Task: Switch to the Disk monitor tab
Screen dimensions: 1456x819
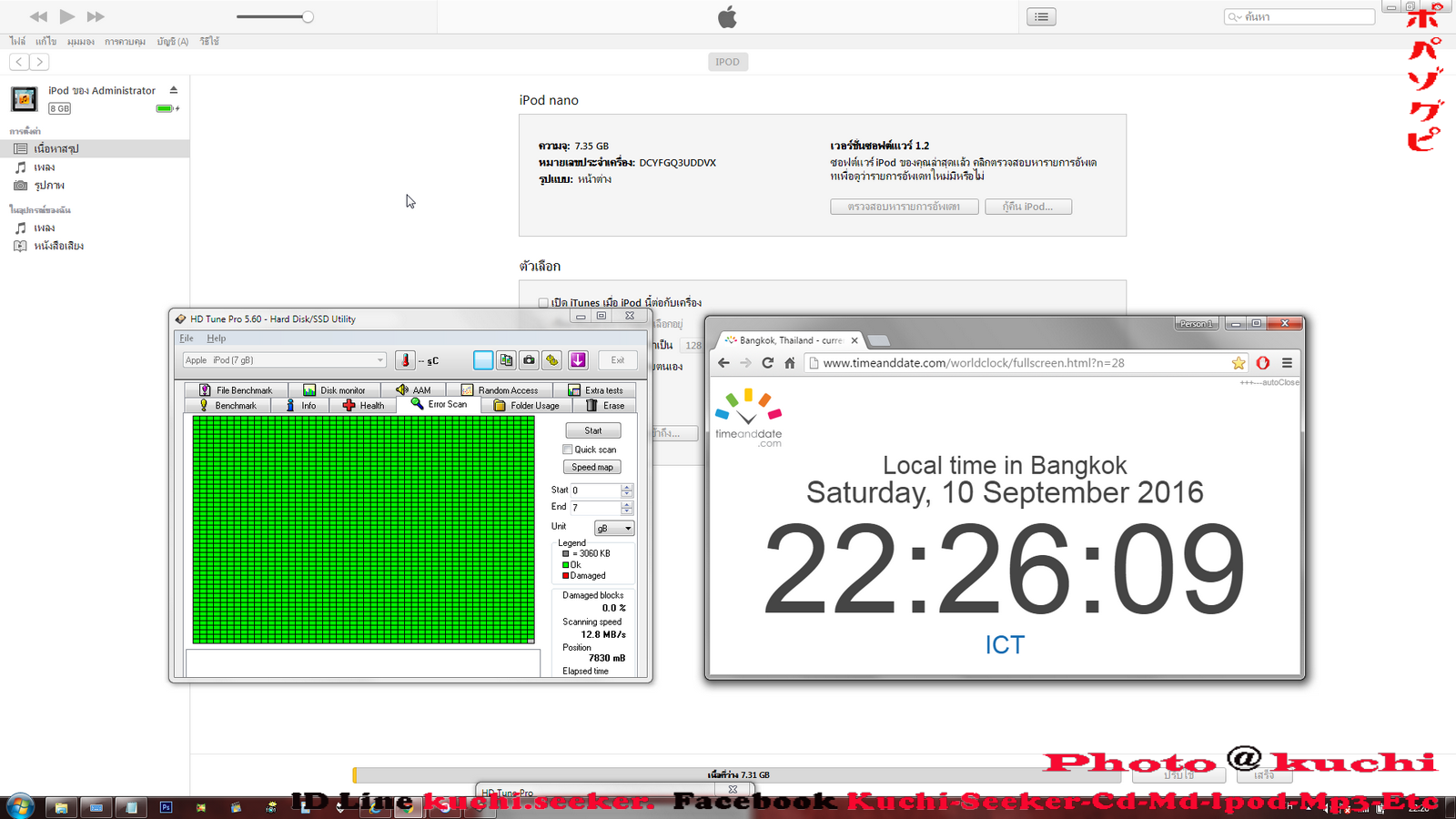Action: 334,390
